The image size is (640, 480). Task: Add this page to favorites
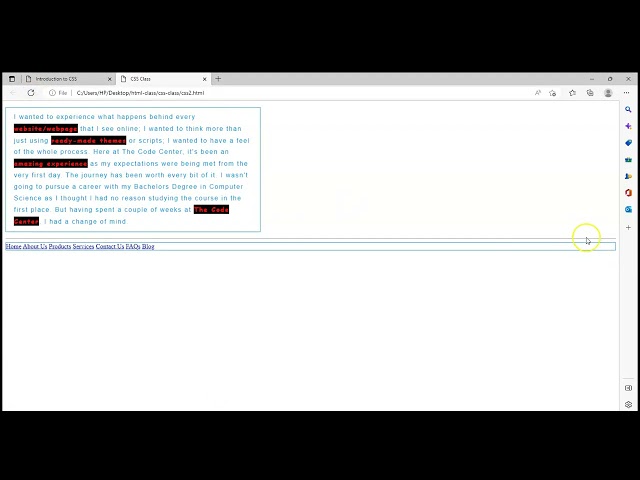click(x=553, y=93)
